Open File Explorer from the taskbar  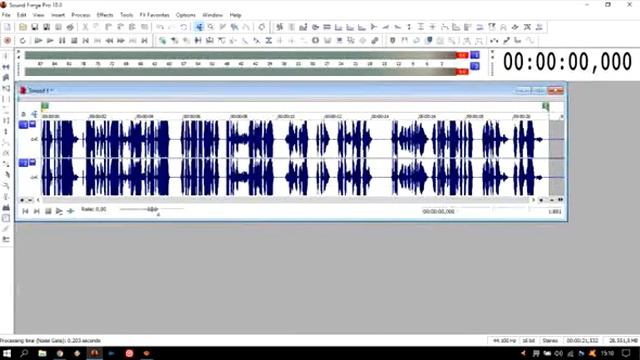click(x=42, y=353)
